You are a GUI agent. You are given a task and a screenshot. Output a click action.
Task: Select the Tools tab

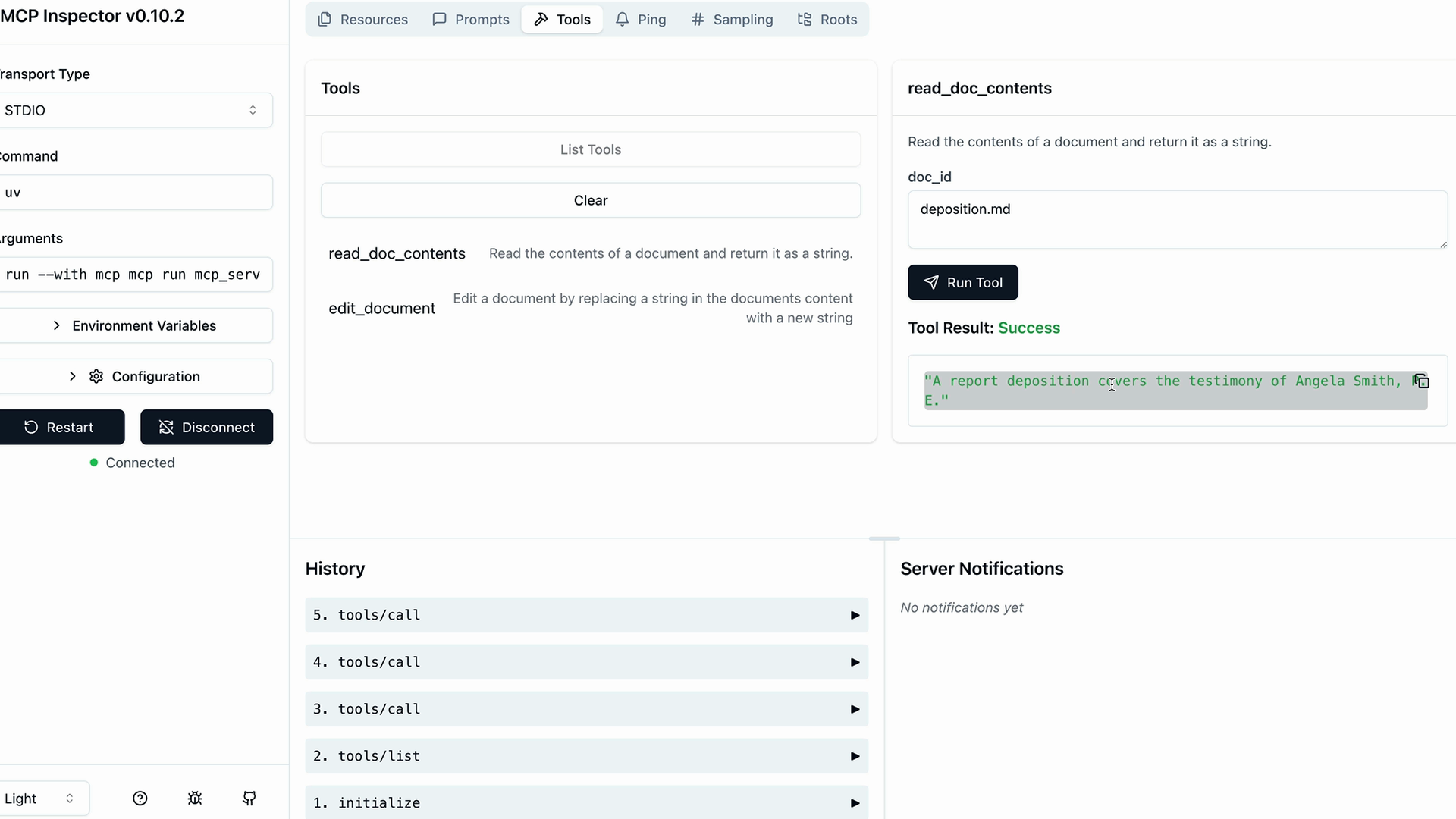tap(562, 19)
